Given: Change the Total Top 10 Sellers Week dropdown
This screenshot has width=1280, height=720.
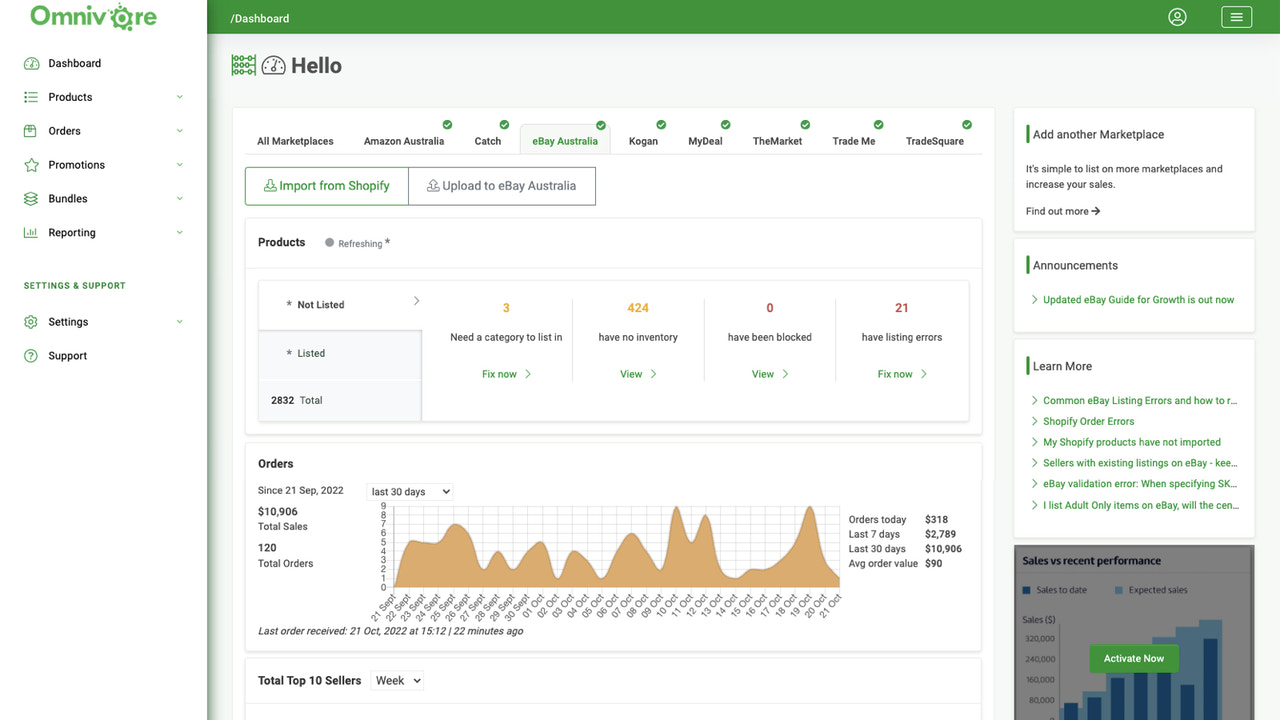Looking at the screenshot, I should pos(396,680).
